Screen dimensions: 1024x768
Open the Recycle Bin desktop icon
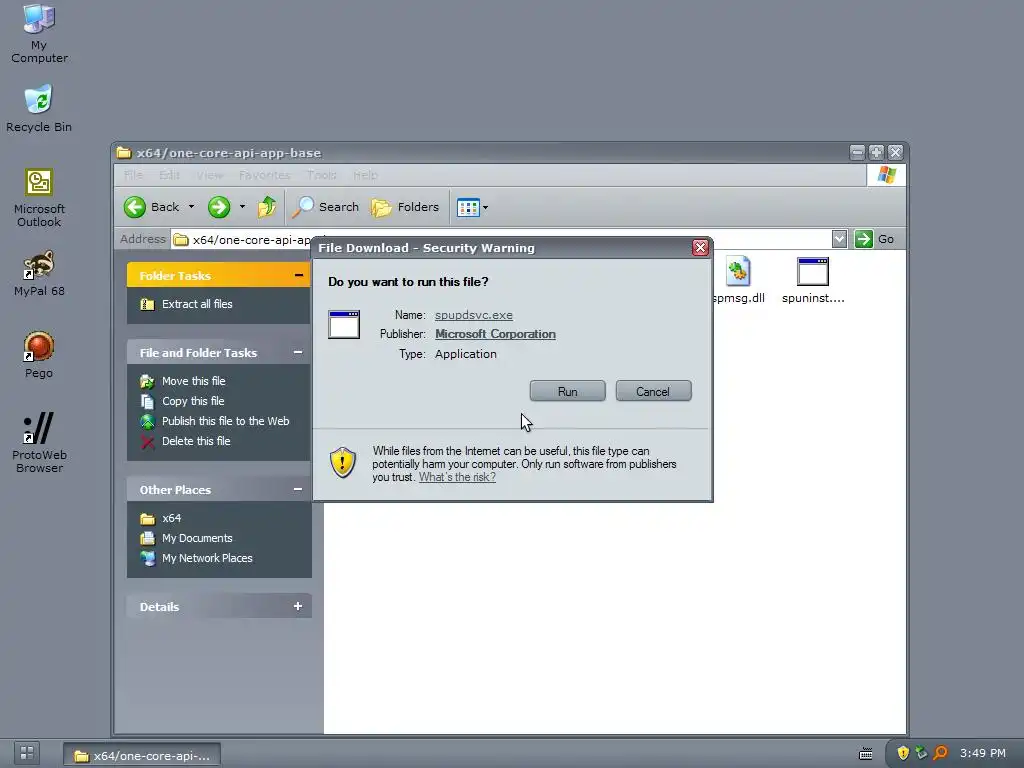point(39,109)
